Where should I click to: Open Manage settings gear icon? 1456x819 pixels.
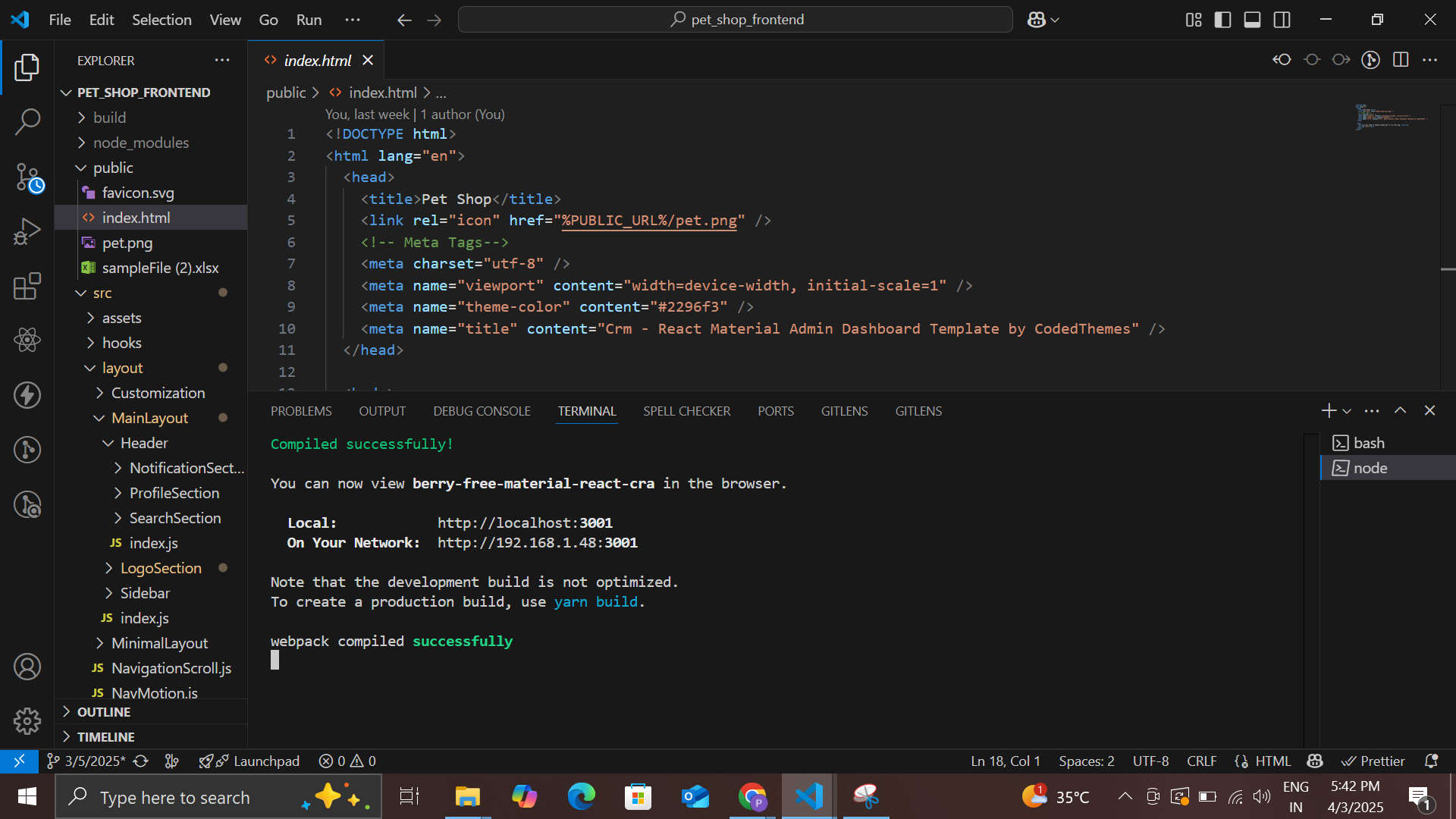pos(27,721)
